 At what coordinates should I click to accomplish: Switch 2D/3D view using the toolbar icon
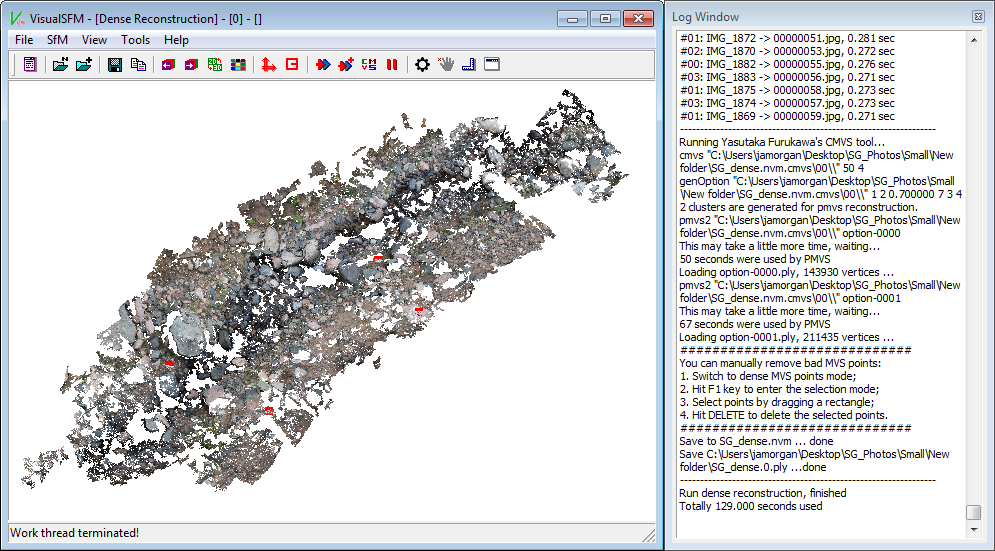pyautogui.click(x=214, y=64)
